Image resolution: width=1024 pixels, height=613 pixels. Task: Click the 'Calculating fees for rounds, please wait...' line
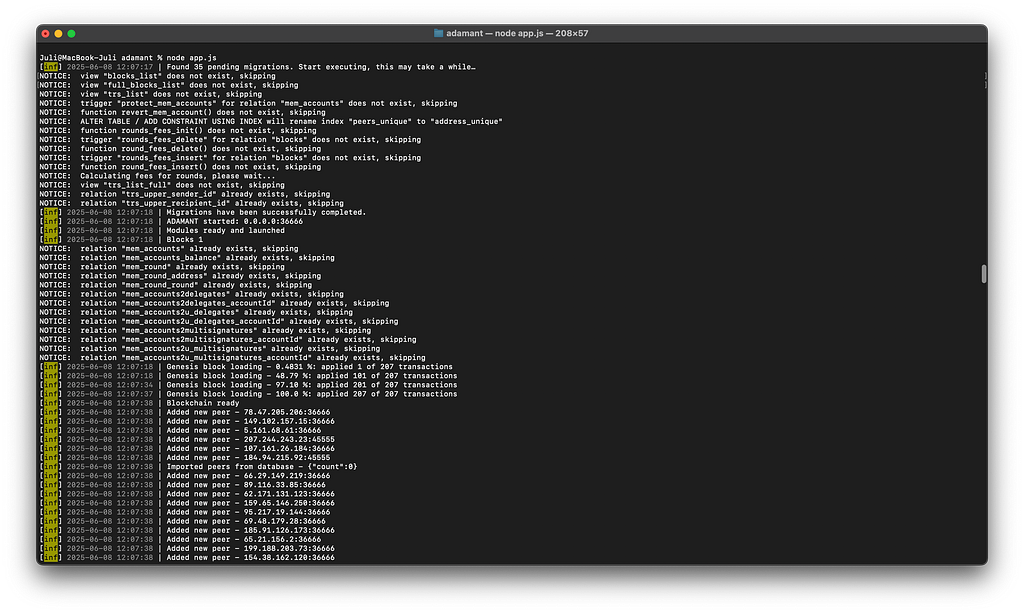click(x=157, y=176)
